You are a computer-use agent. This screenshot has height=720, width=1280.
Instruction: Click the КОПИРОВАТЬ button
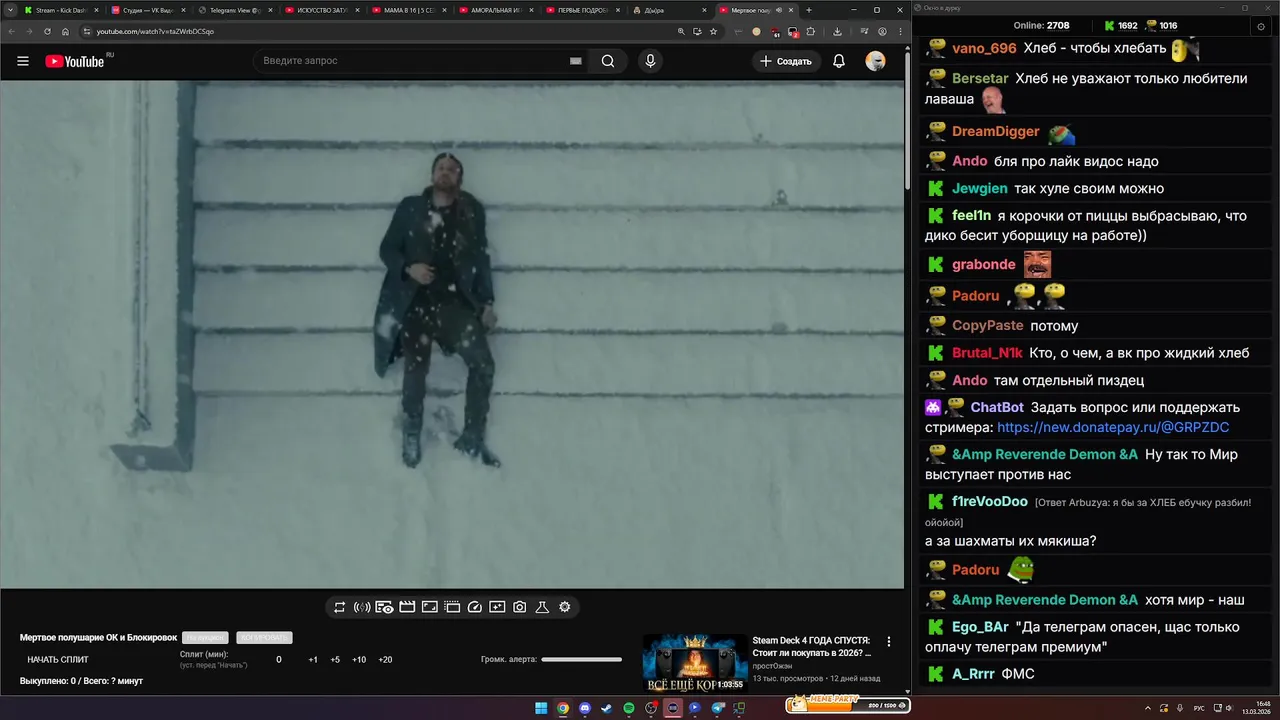pos(264,638)
